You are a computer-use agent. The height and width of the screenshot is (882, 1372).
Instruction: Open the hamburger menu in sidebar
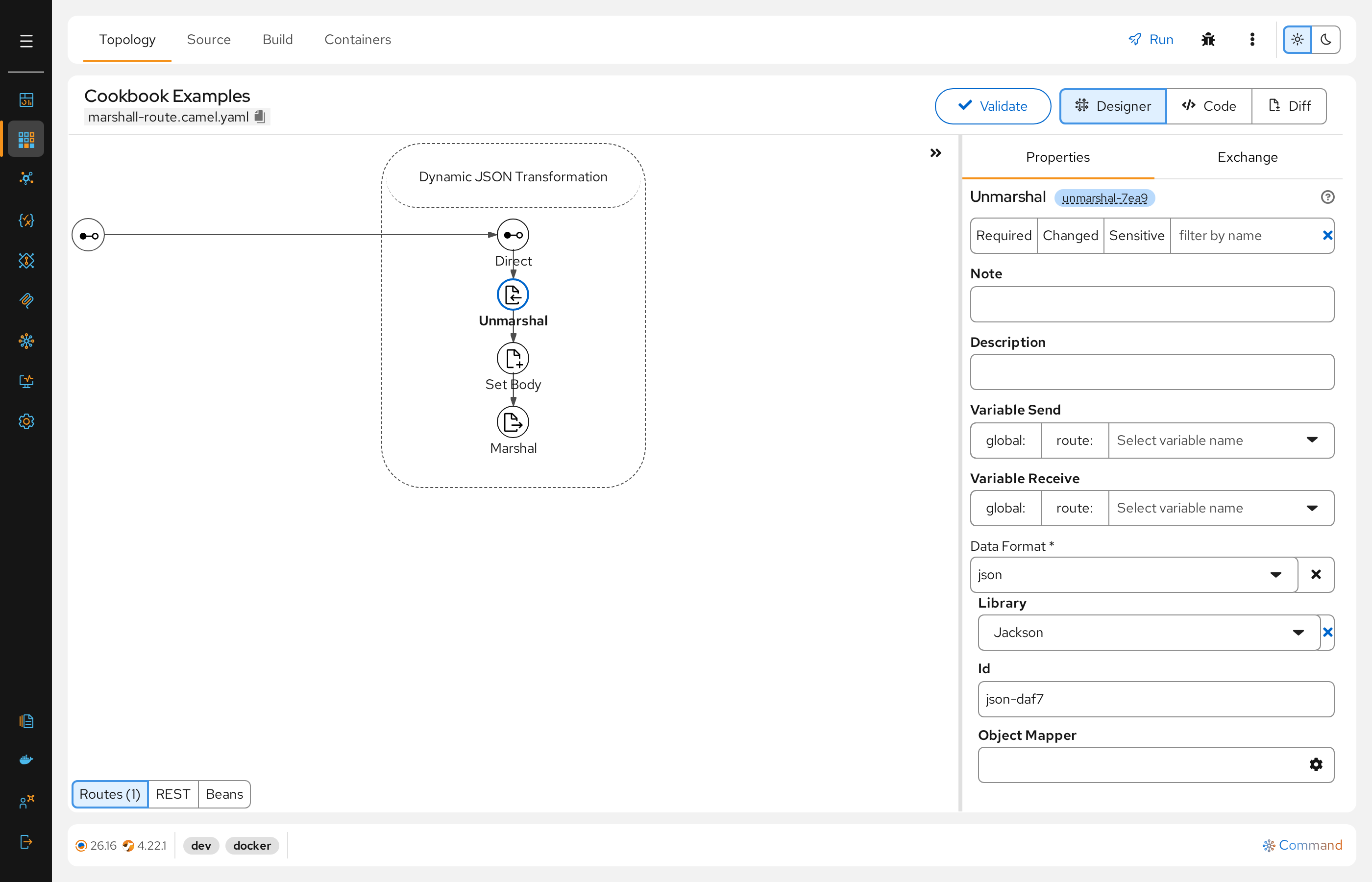pos(26,41)
